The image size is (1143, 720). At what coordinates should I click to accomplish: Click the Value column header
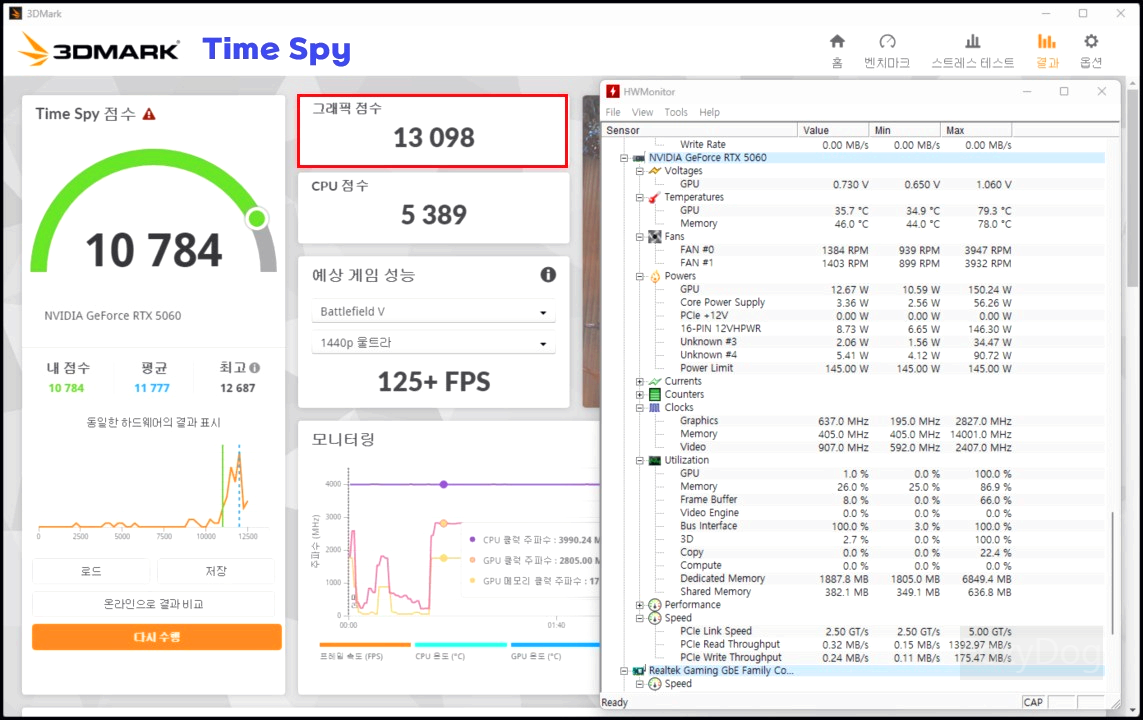[x=834, y=130]
